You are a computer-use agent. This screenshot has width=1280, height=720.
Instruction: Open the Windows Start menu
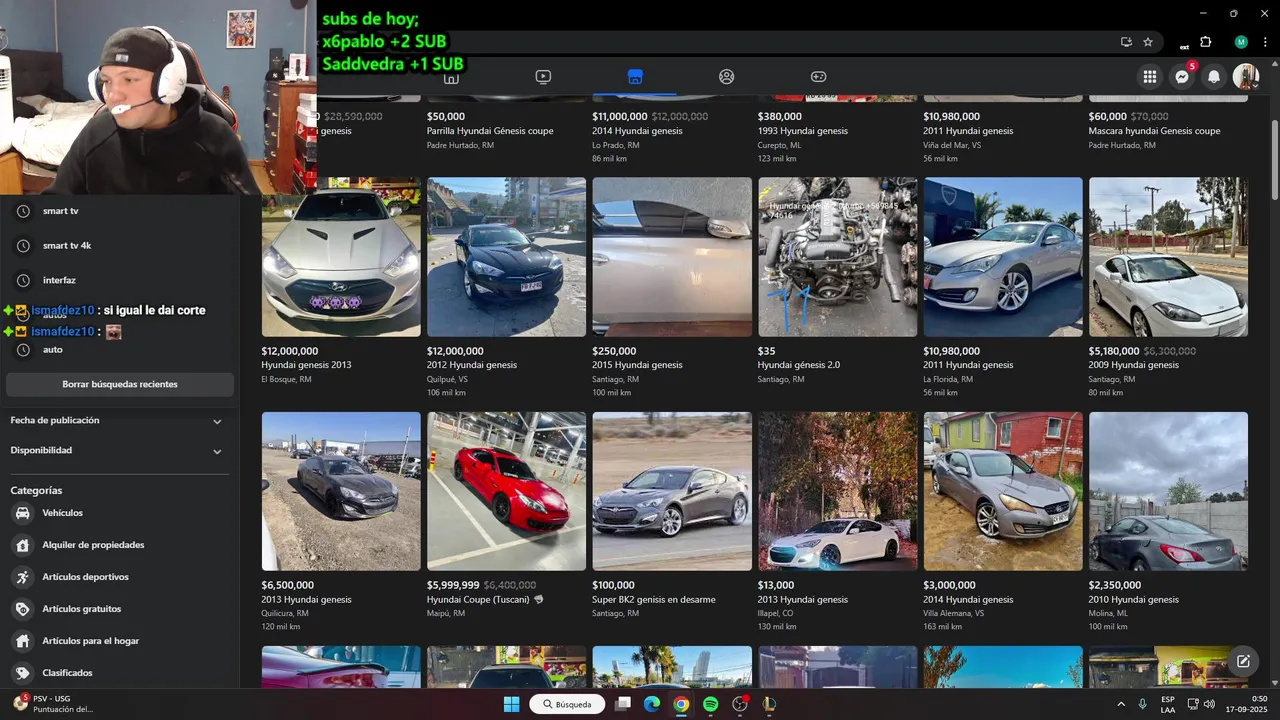pyautogui.click(x=511, y=704)
